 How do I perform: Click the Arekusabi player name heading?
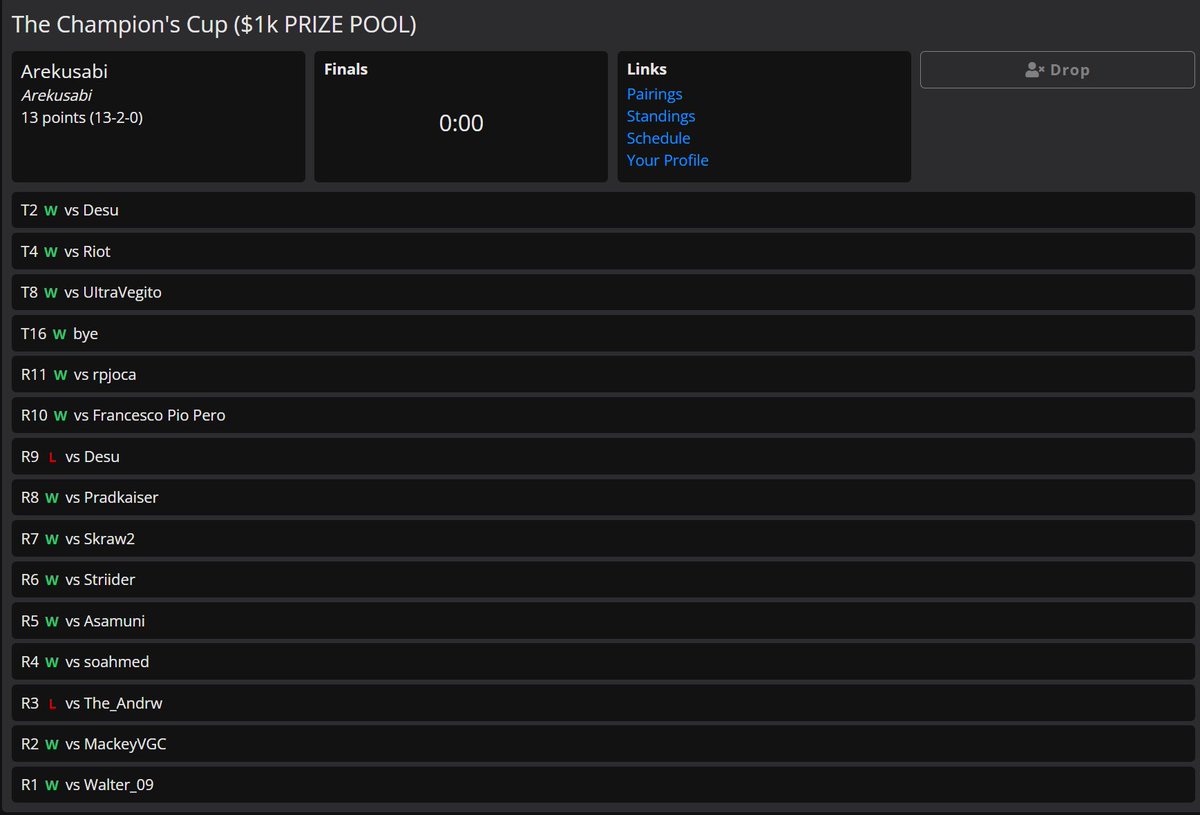click(64, 72)
